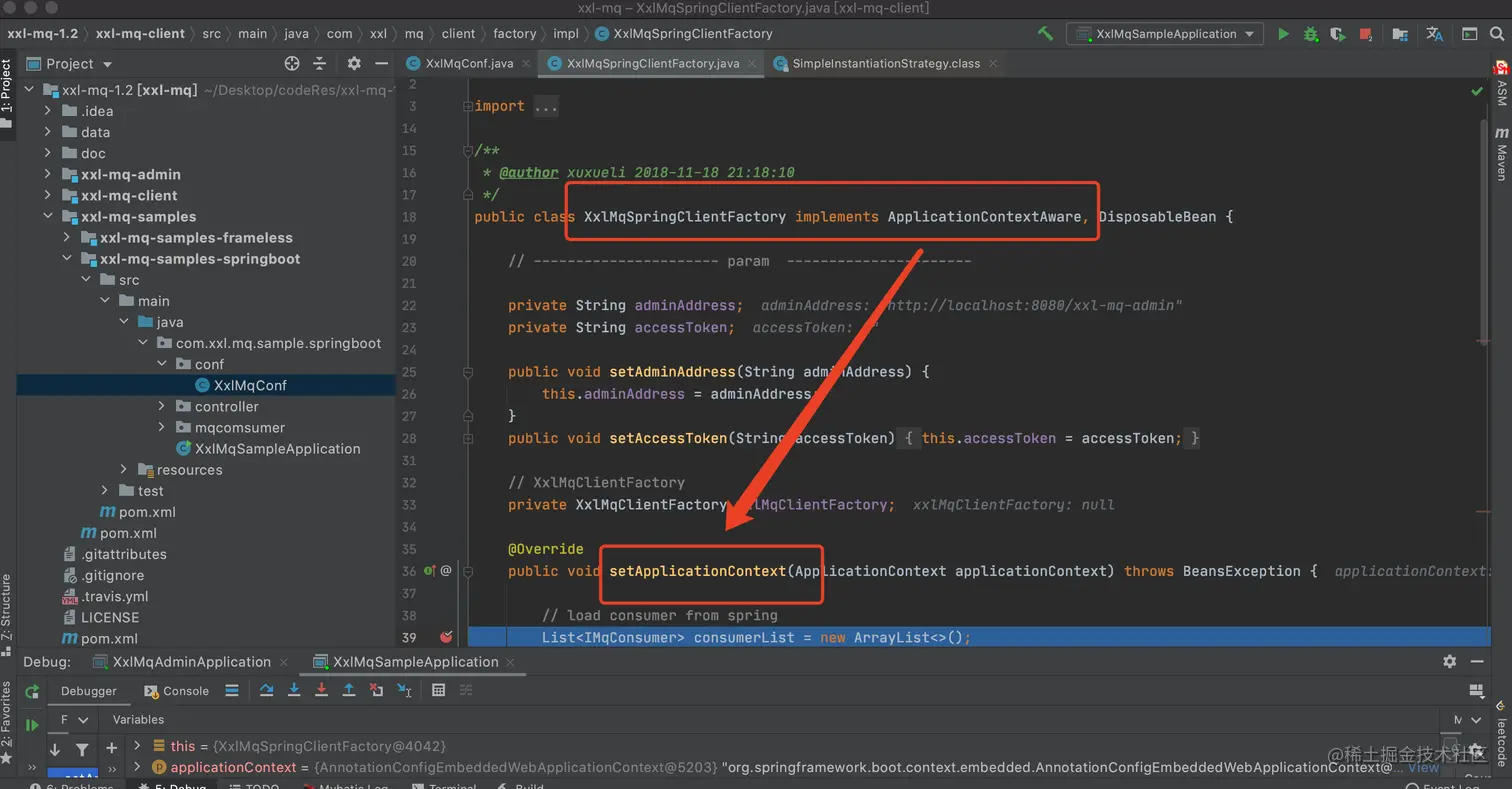This screenshot has width=1512, height=789.
Task: Click locate-in-tree target icon in Project panel
Action: [x=292, y=63]
